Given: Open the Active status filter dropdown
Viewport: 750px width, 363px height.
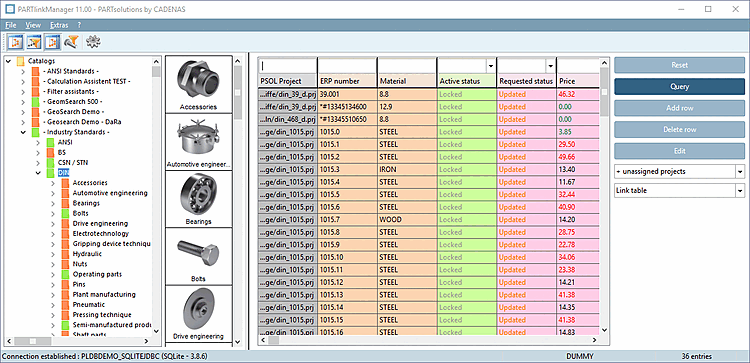Looking at the screenshot, I should pos(491,65).
